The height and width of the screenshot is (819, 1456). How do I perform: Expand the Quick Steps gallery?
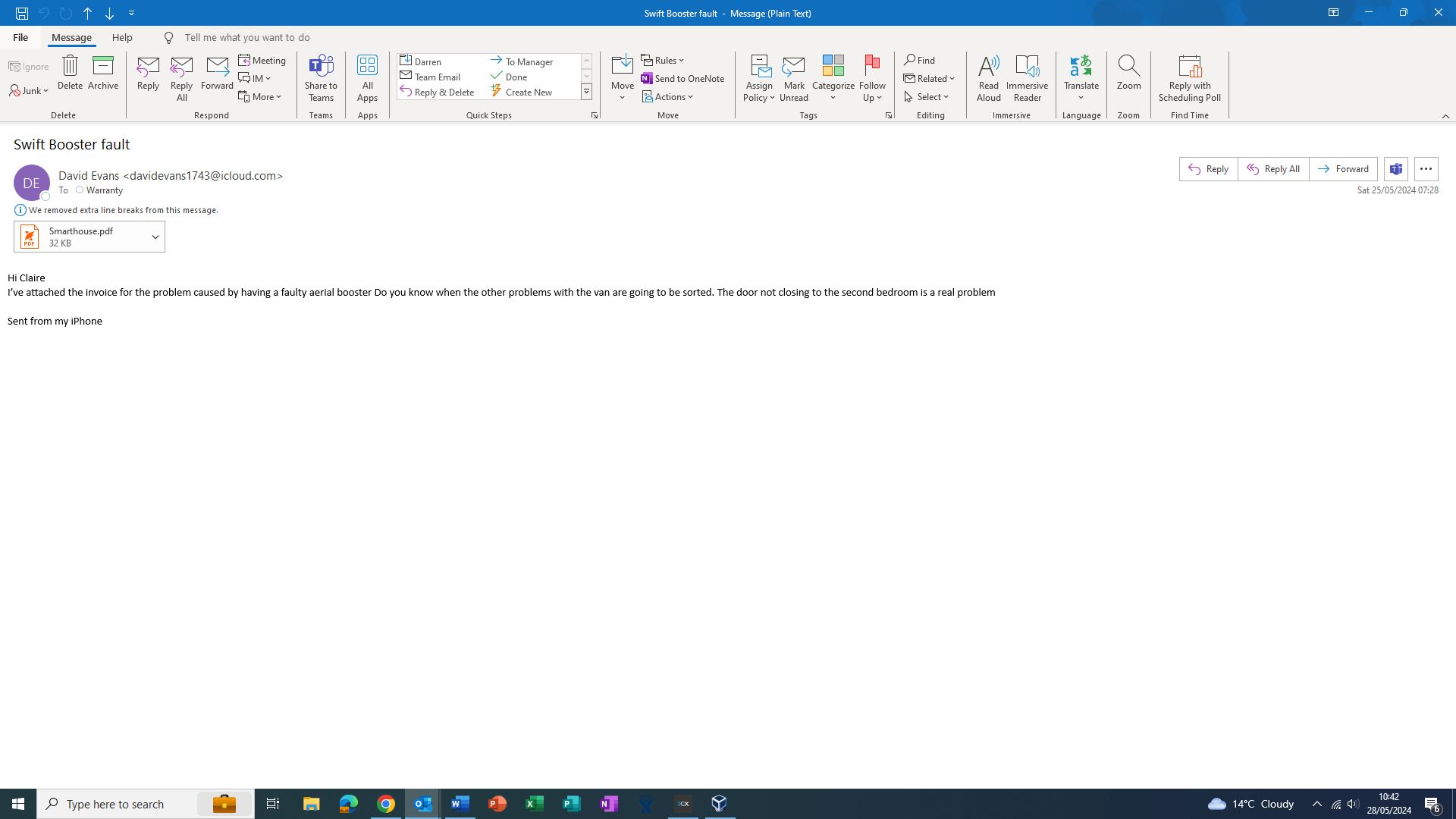tap(586, 92)
